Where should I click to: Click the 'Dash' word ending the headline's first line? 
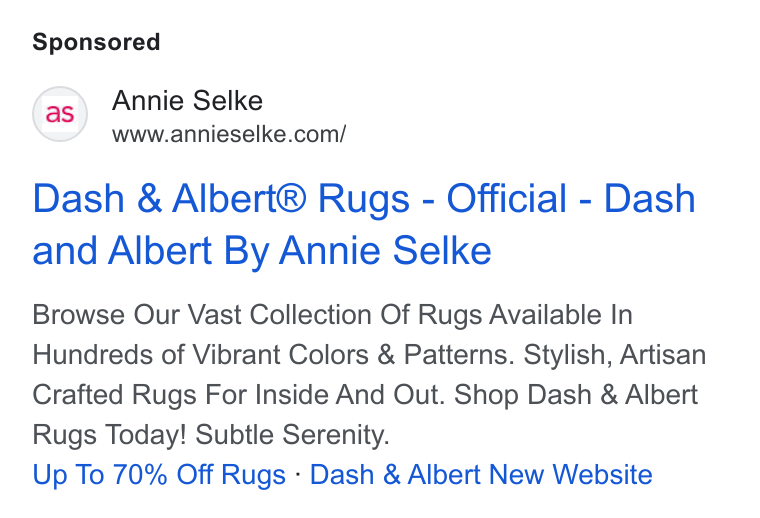[x=649, y=198]
